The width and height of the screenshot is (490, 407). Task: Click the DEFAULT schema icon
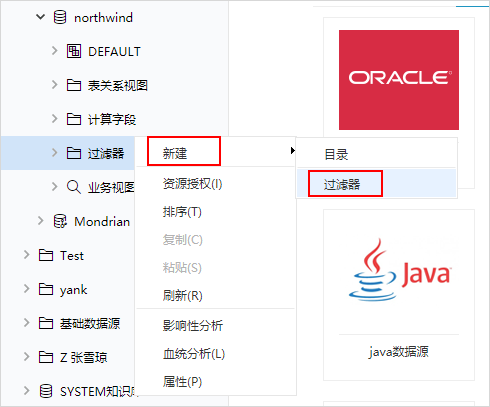74,51
